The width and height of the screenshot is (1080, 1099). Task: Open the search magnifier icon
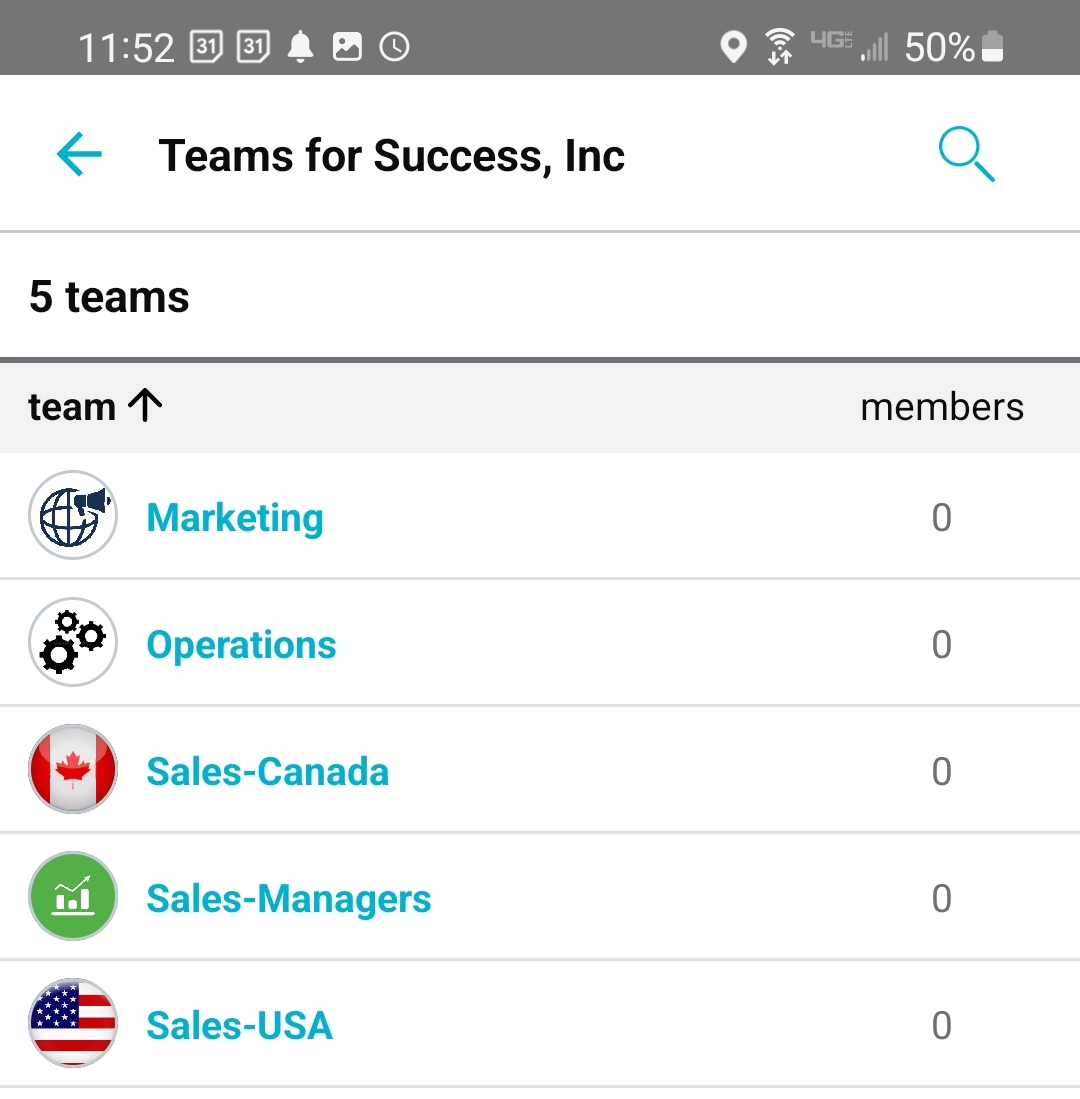click(x=966, y=153)
